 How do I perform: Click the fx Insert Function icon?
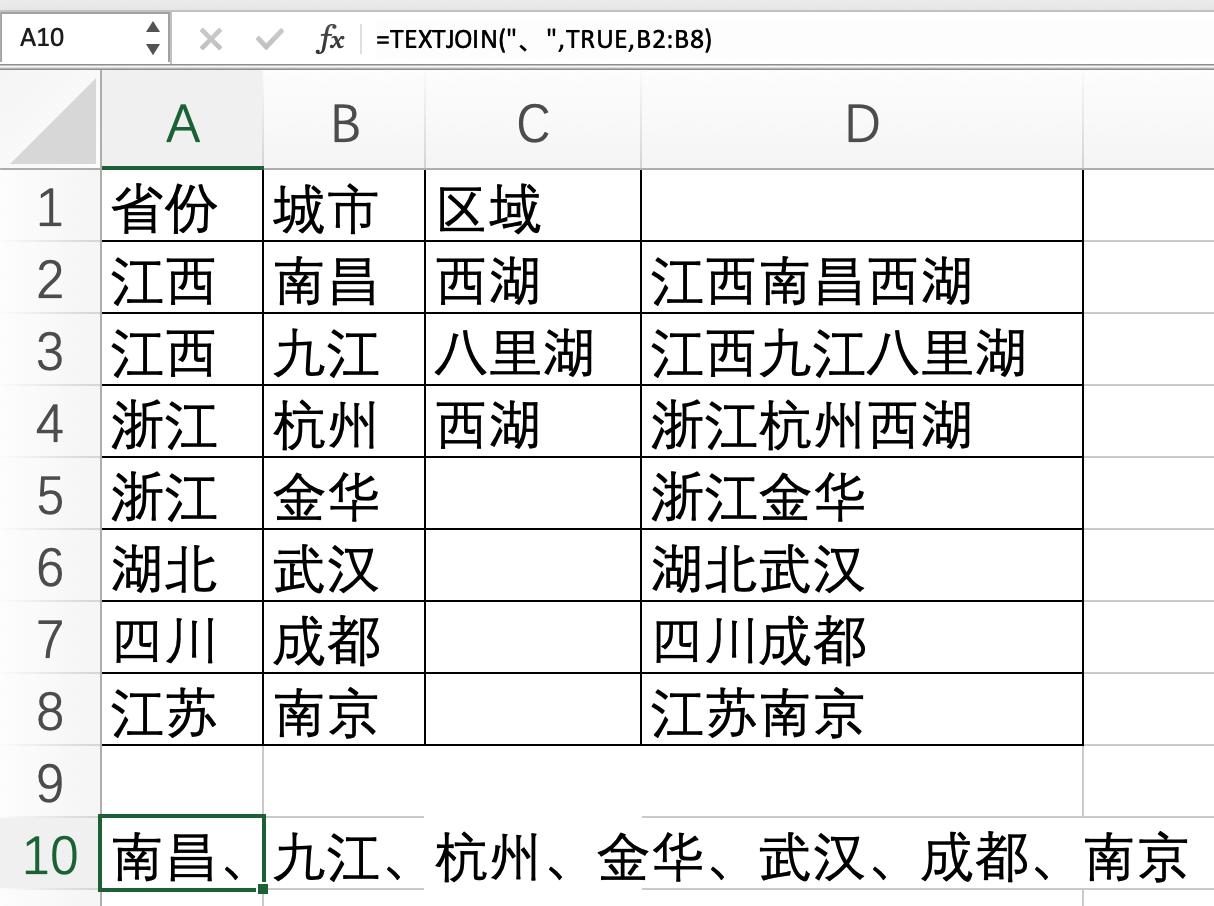(331, 37)
